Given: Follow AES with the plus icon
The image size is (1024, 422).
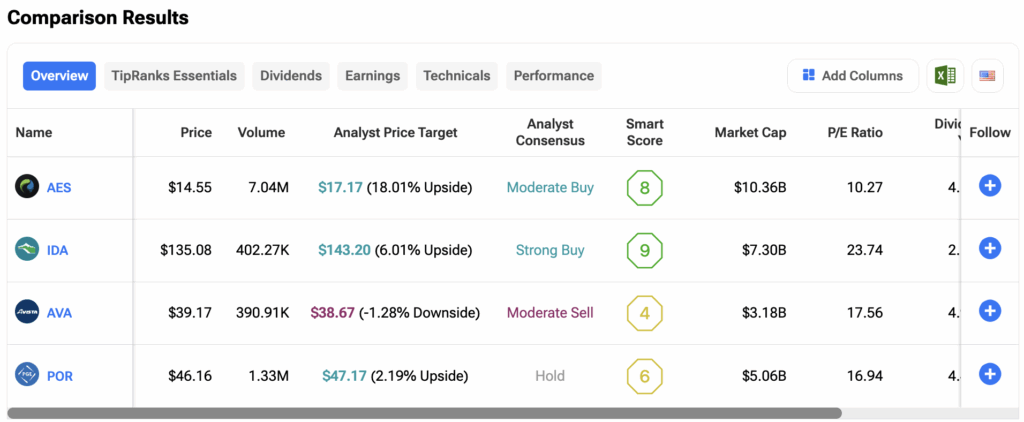Looking at the screenshot, I should click(989, 186).
